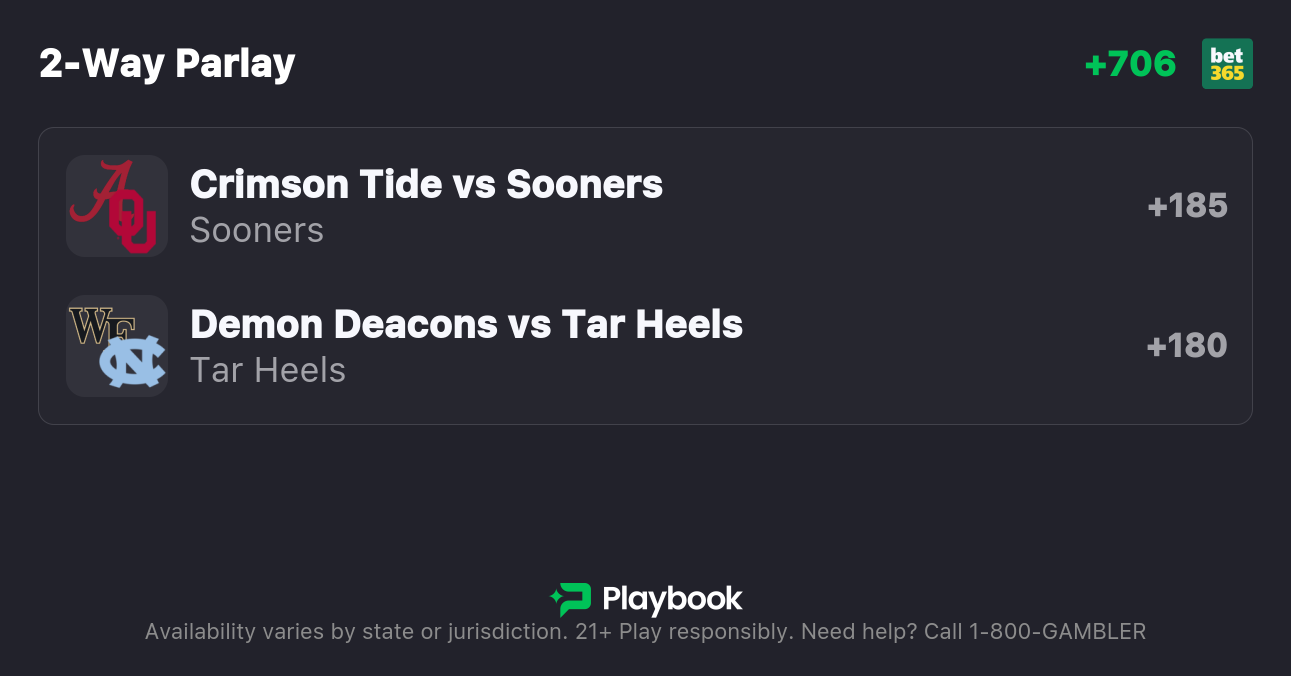Open the Crimson Tide vs Sooners matchup
This screenshot has height=676, width=1291.
[x=426, y=185]
